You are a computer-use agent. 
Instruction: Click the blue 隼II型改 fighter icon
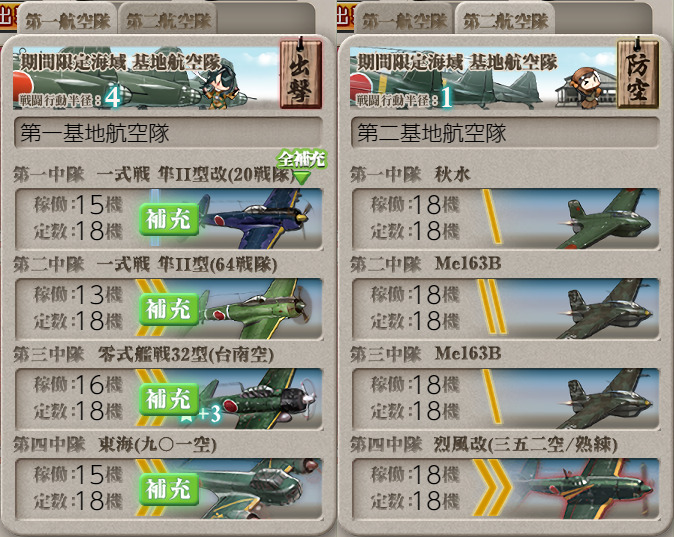(258, 219)
